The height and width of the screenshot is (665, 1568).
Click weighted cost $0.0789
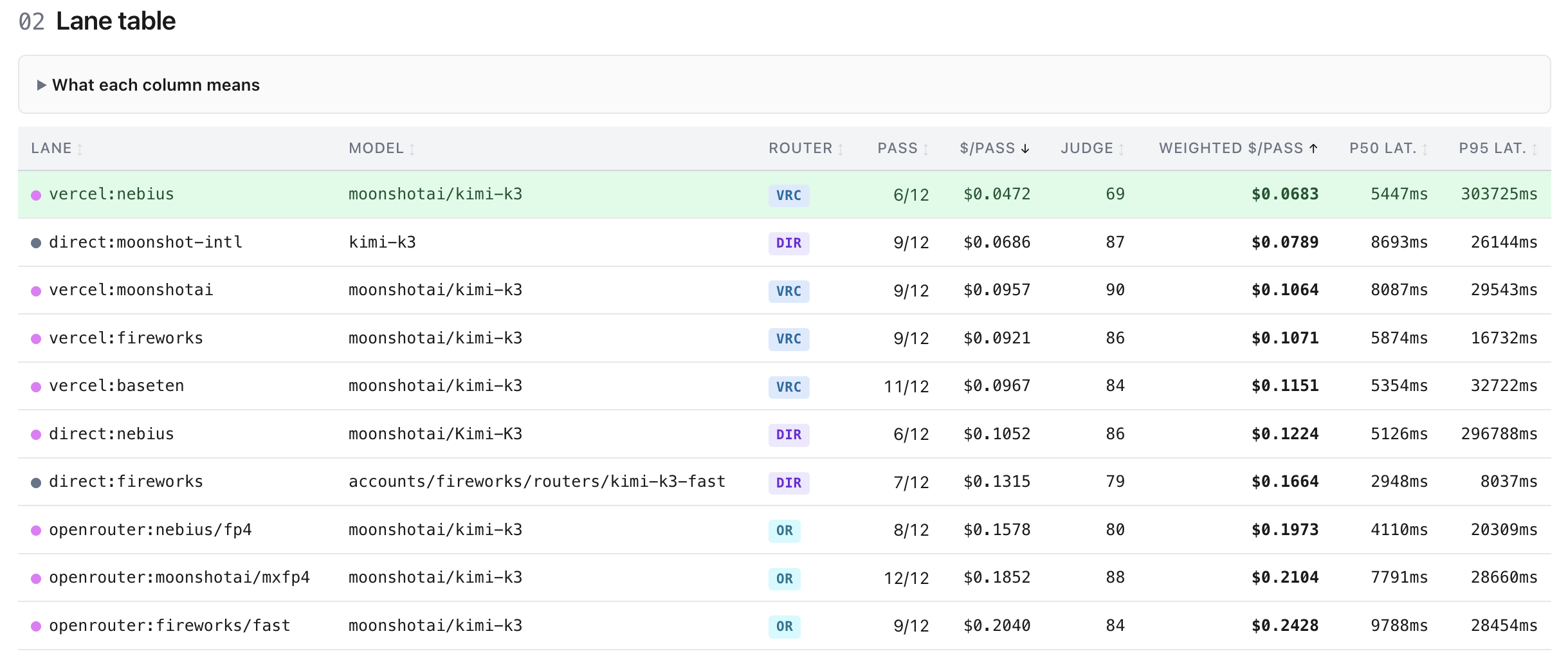[x=1285, y=242]
